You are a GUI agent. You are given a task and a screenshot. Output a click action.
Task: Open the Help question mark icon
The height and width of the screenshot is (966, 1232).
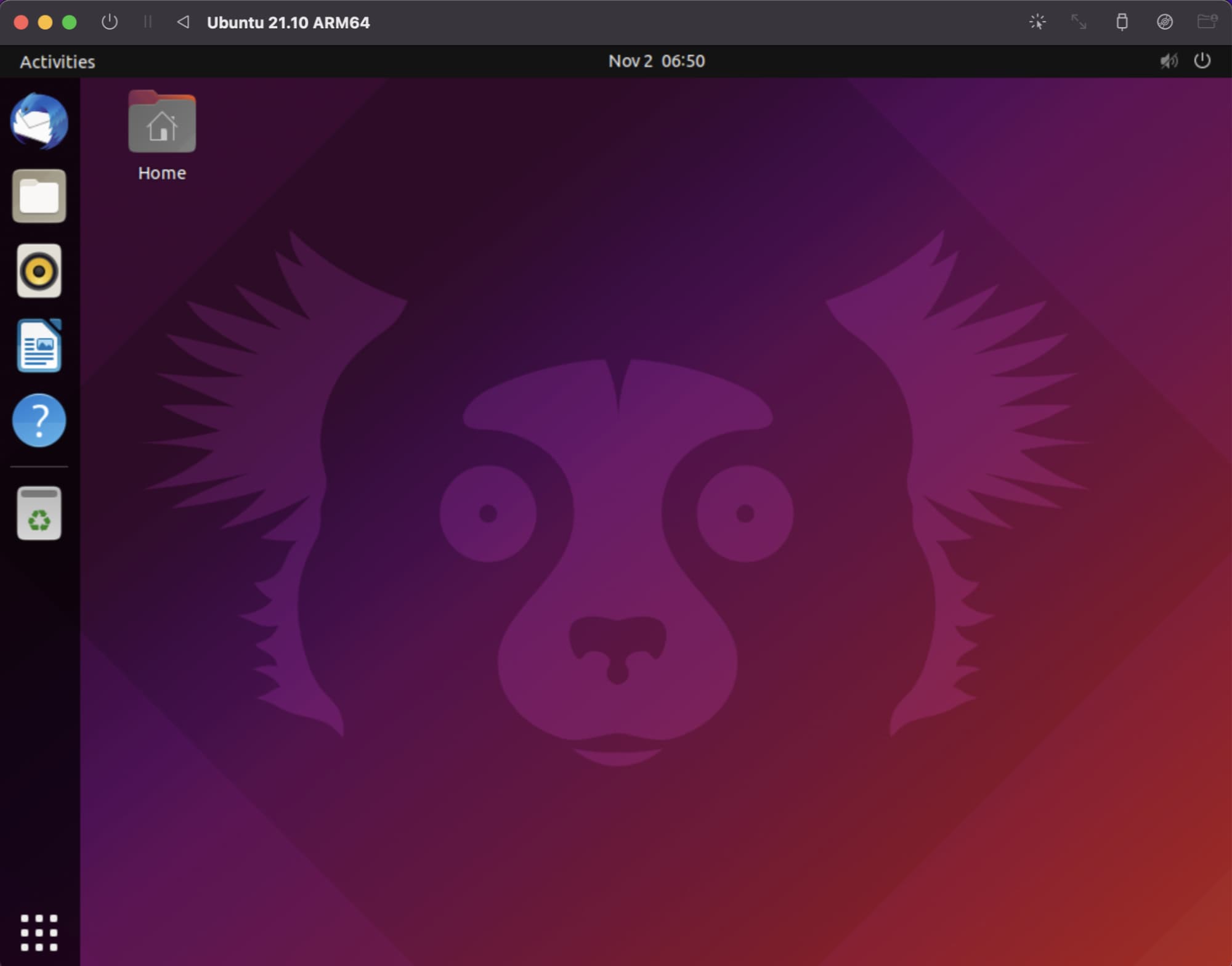click(39, 420)
